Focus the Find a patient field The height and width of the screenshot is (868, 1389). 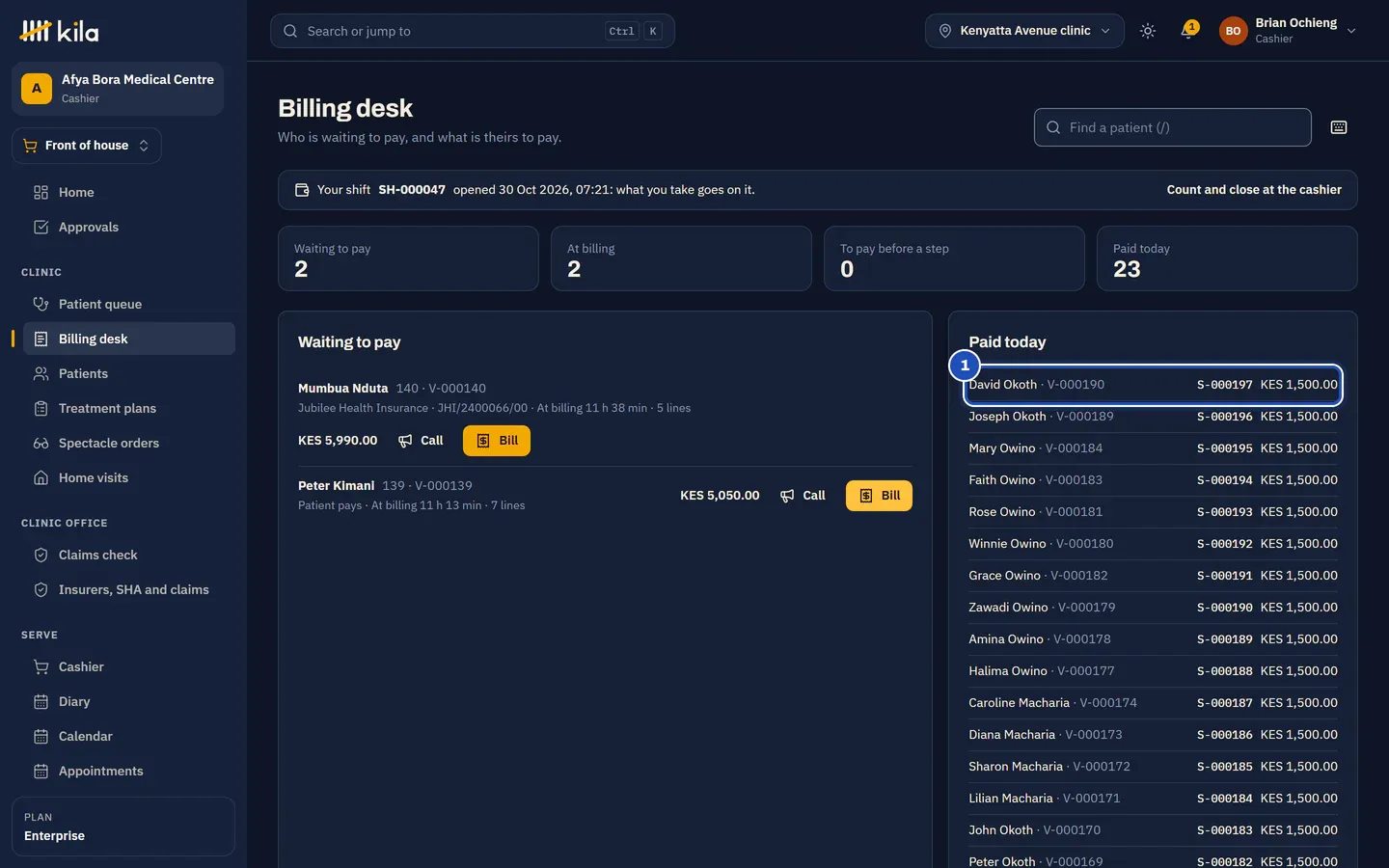point(1173,127)
